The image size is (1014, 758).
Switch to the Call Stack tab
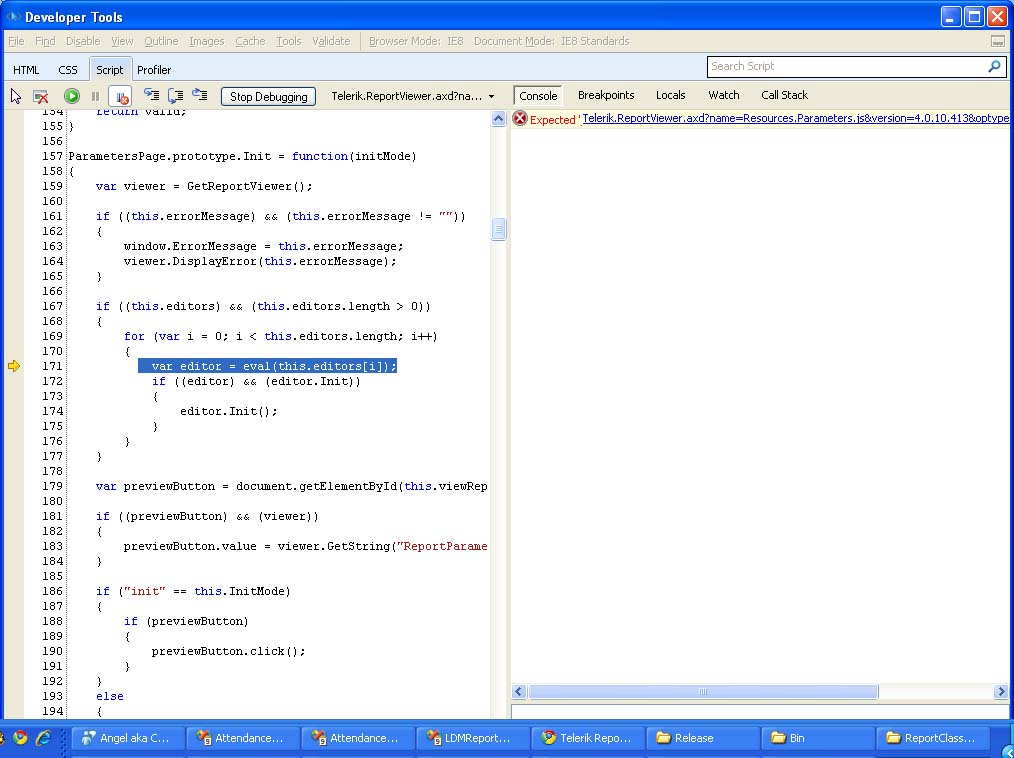(x=784, y=95)
